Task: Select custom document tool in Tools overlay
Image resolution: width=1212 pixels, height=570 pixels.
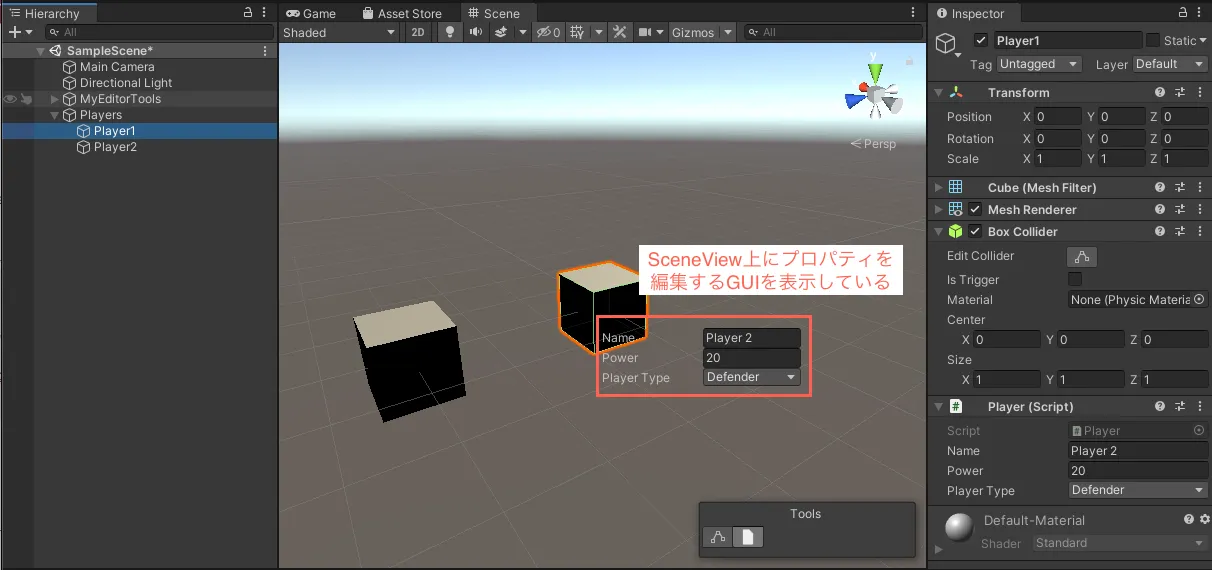Action: [747, 537]
